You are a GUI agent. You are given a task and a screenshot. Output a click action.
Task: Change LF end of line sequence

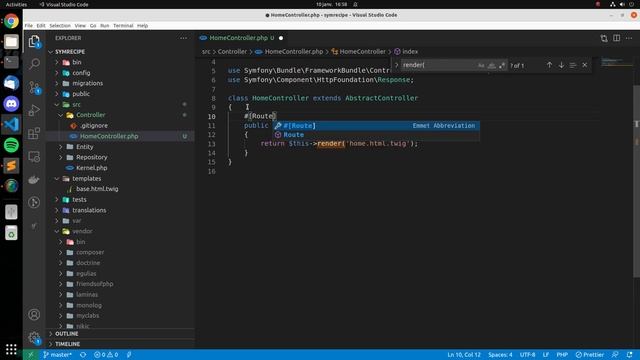pyautogui.click(x=546, y=355)
